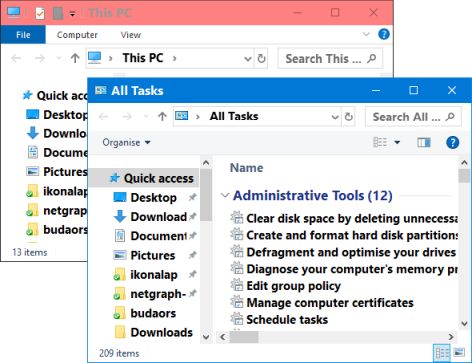
Task: Click the forward arrow in All Tasks window
Action: pos(127,116)
